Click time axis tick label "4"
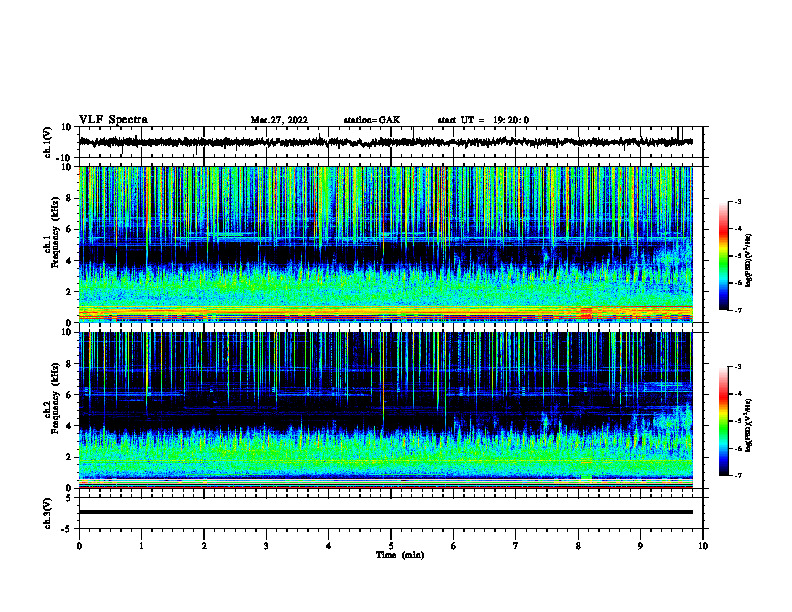 click(x=329, y=546)
